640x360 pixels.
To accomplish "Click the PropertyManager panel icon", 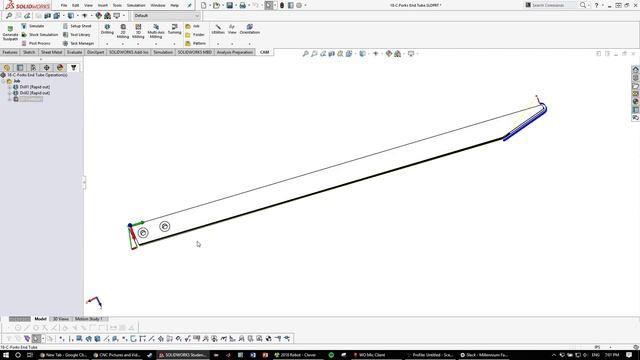I will tap(20, 68).
